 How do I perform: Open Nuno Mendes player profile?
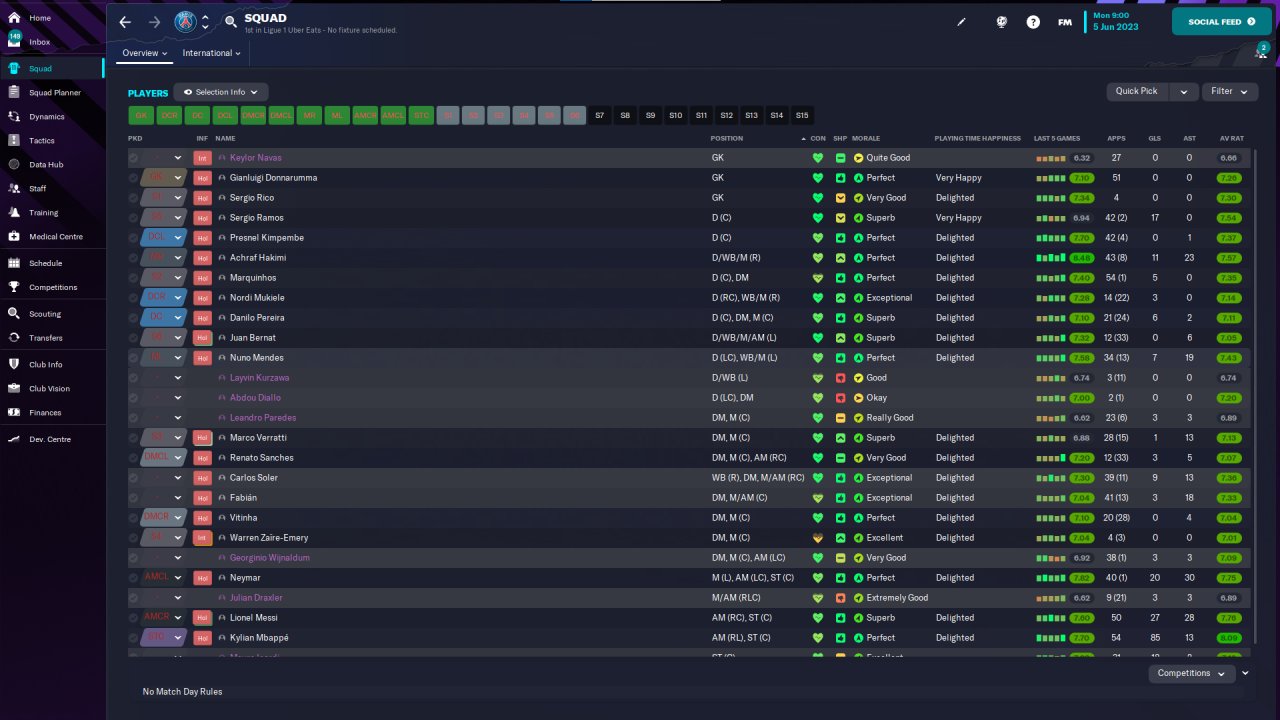pos(256,358)
